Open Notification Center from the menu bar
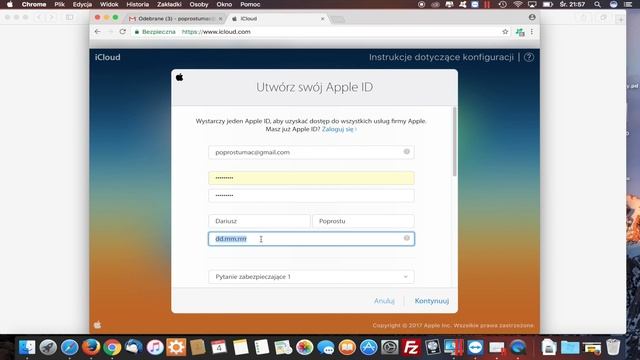Viewport: 640px width, 360px height. pos(628,4)
